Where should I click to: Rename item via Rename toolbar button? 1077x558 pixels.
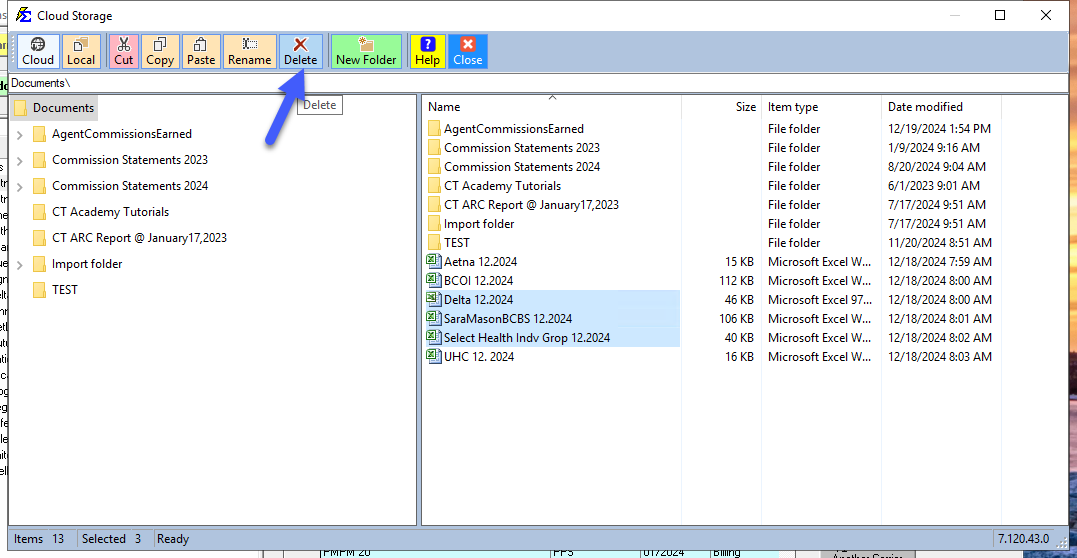point(249,52)
